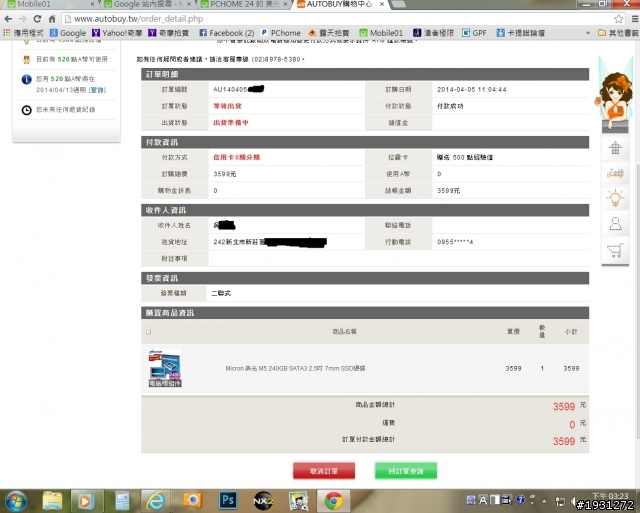Bookmark this page with the star icon
The width and height of the screenshot is (640, 513).
(x=619, y=19)
